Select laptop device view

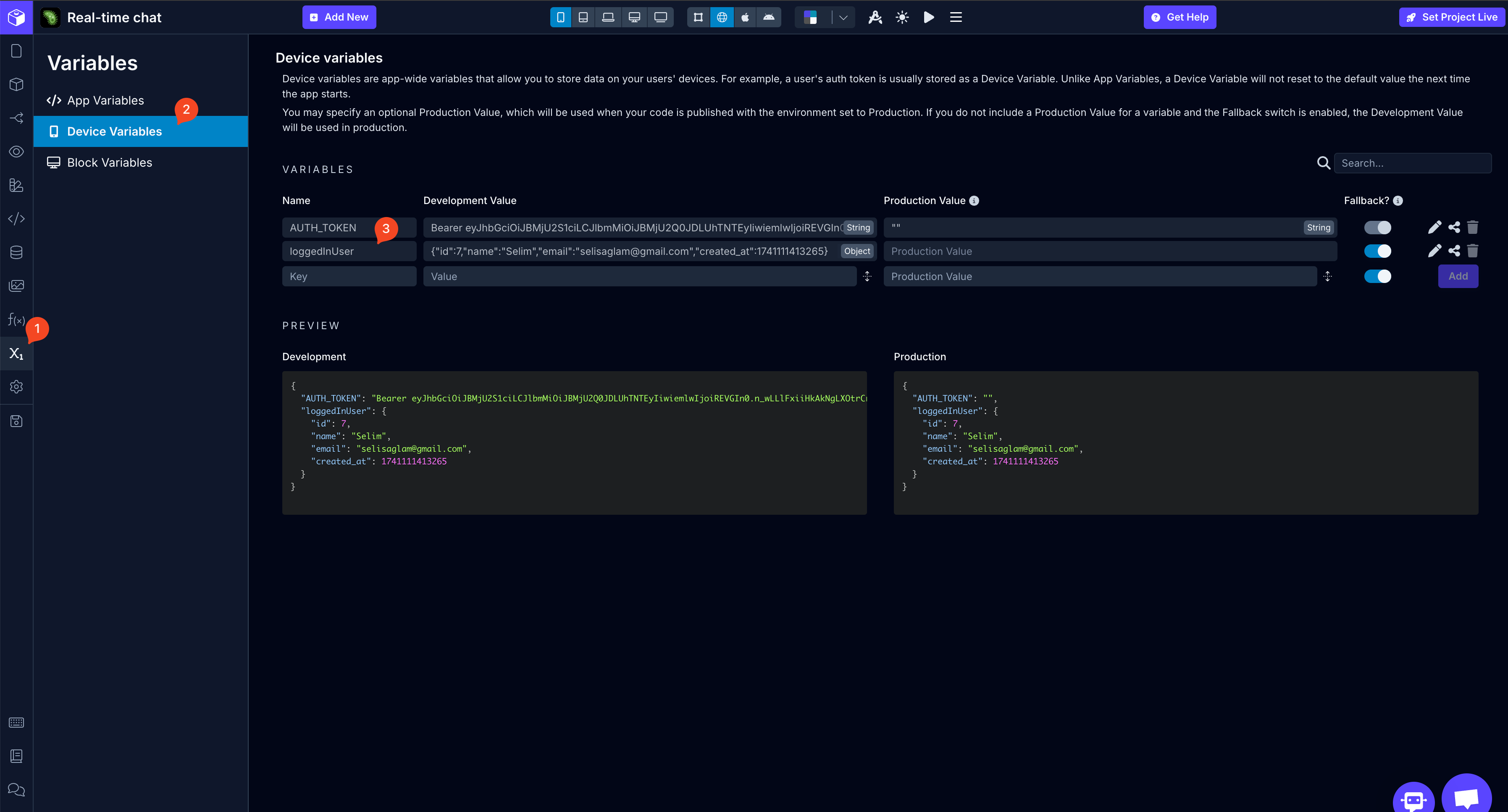click(x=608, y=17)
